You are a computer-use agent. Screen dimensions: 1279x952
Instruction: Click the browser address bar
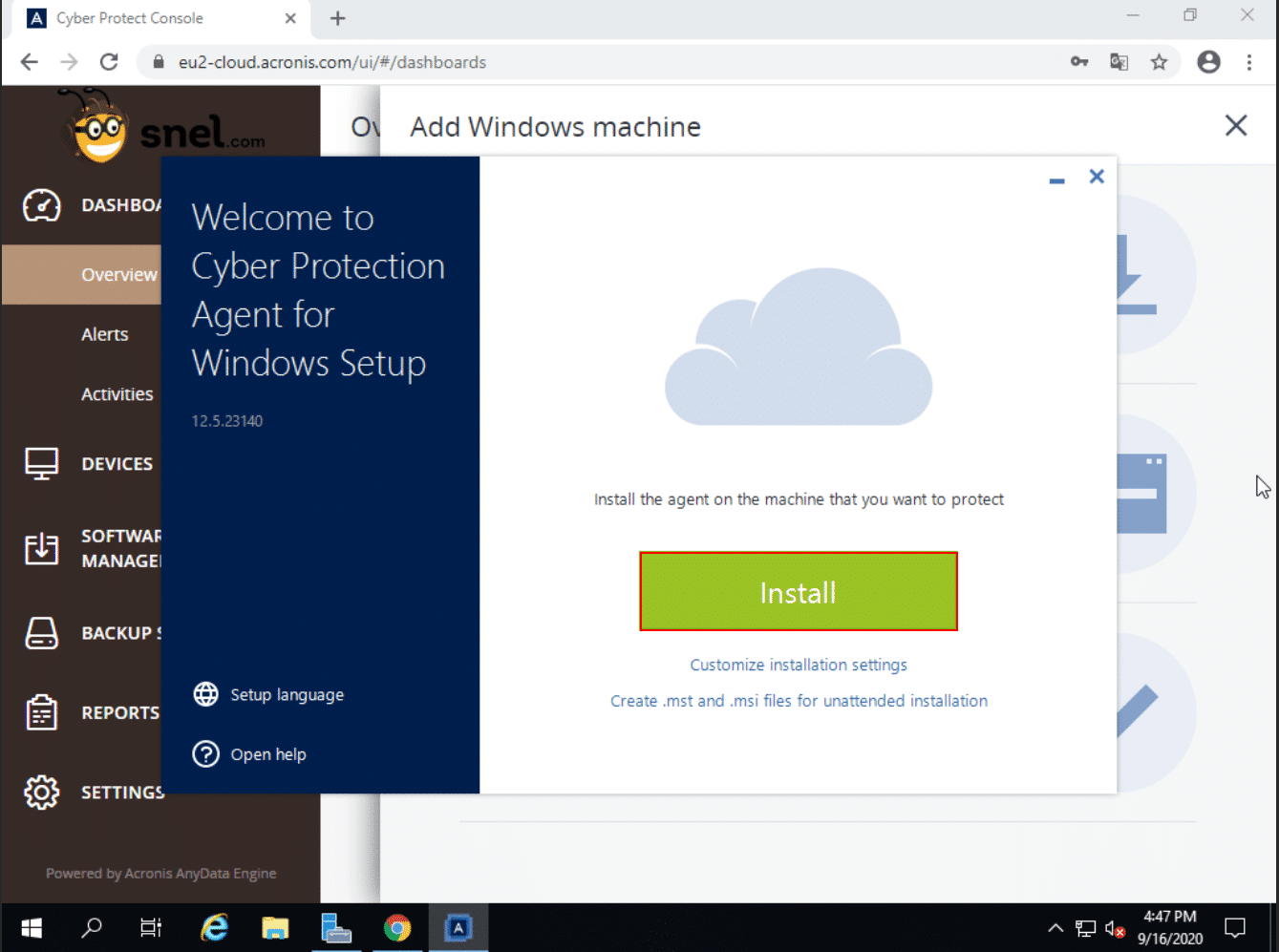point(611,62)
